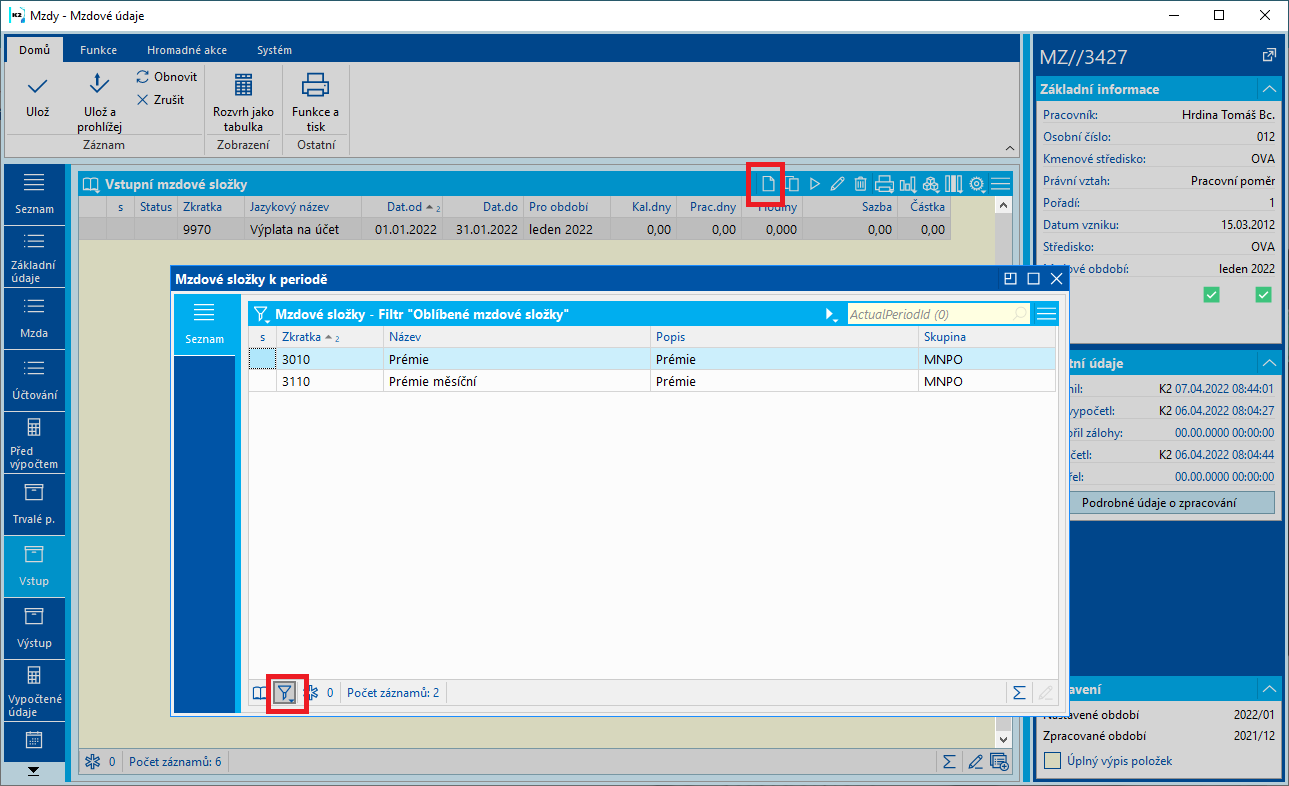
Task: Select the Vstup sidebar page
Action: tap(34, 567)
